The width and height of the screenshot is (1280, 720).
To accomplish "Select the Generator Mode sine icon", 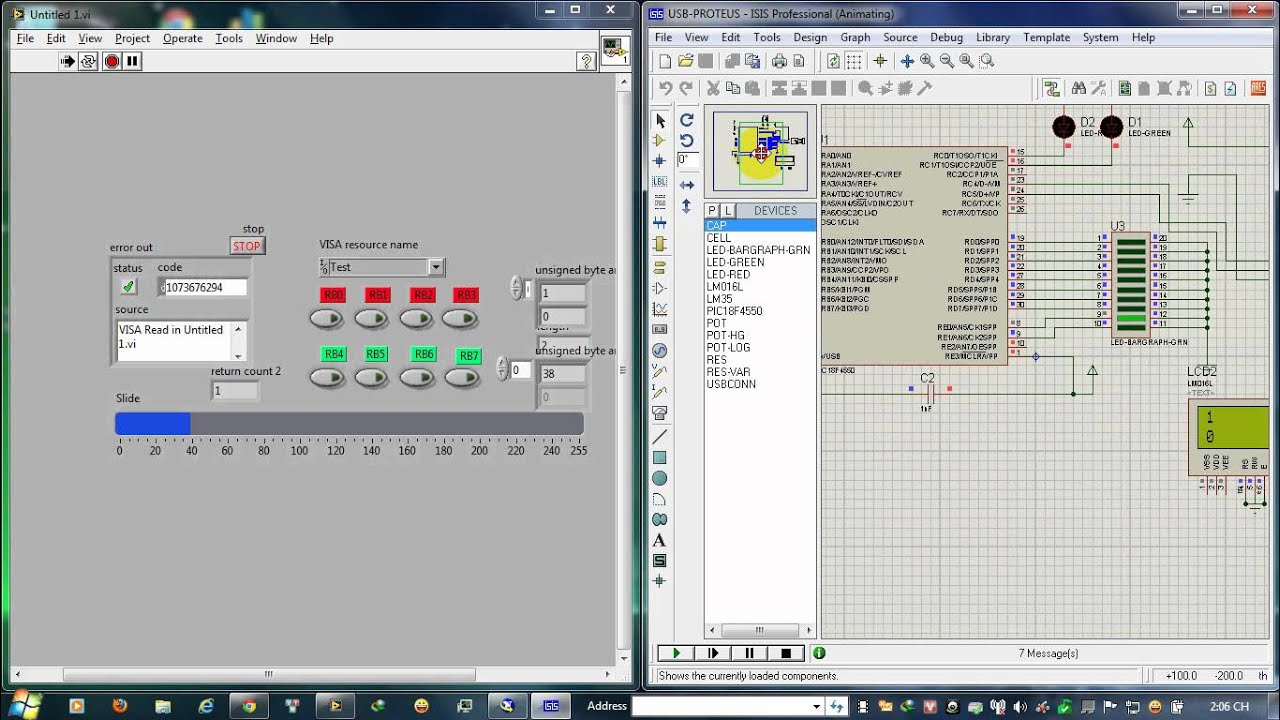I will tap(660, 350).
